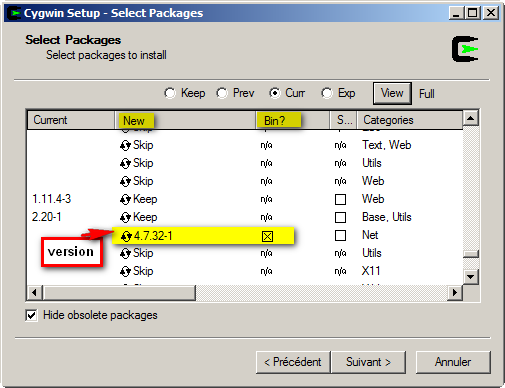Image resolution: width=505 pixels, height=388 pixels.
Task: Select the Prev radio button
Action: (x=222, y=93)
